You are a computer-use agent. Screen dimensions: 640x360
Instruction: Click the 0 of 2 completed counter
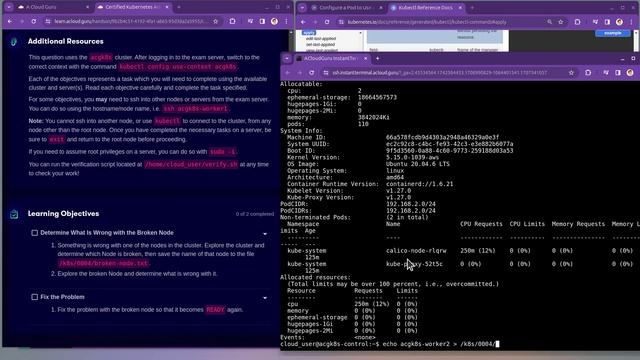255,214
